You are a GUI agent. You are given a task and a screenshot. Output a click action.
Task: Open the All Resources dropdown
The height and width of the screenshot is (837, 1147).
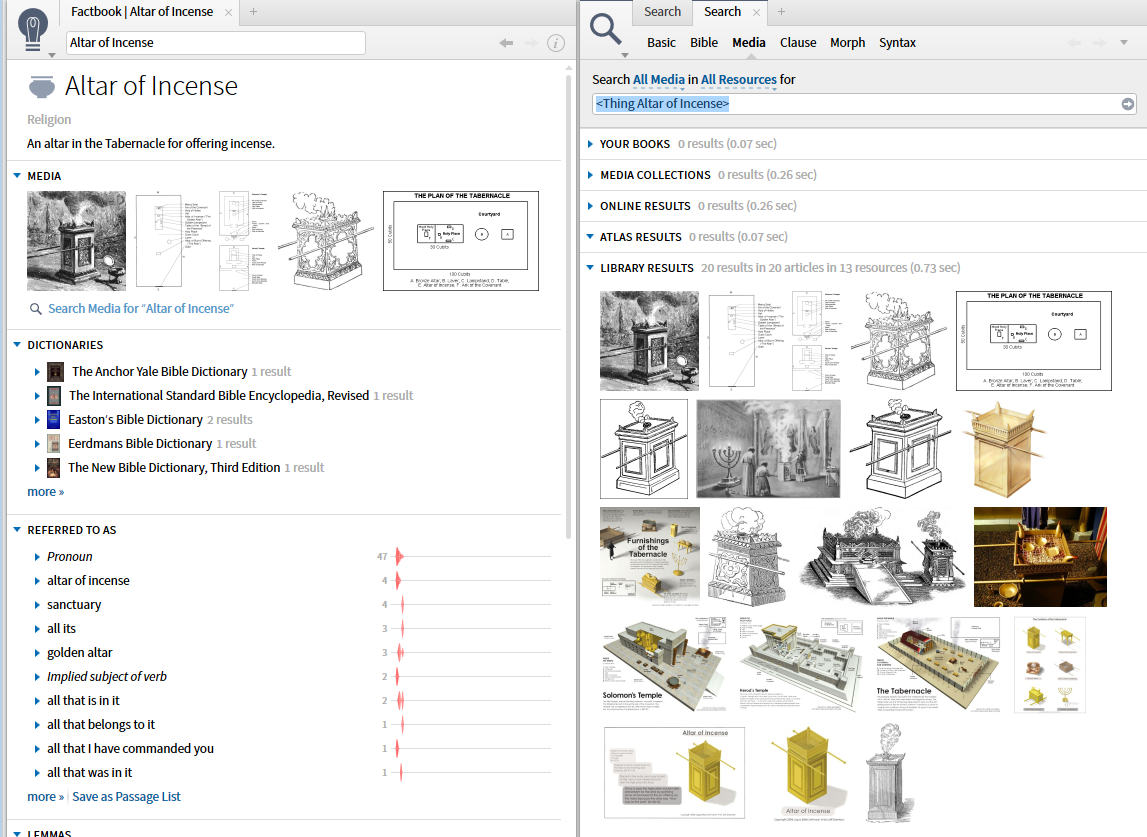point(738,80)
